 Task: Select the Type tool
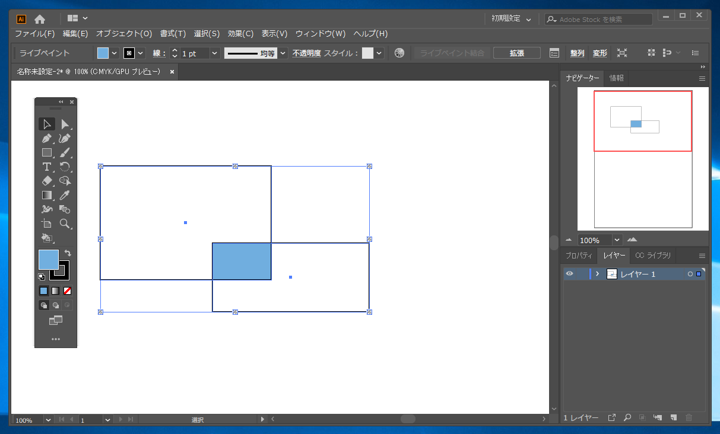coord(47,167)
